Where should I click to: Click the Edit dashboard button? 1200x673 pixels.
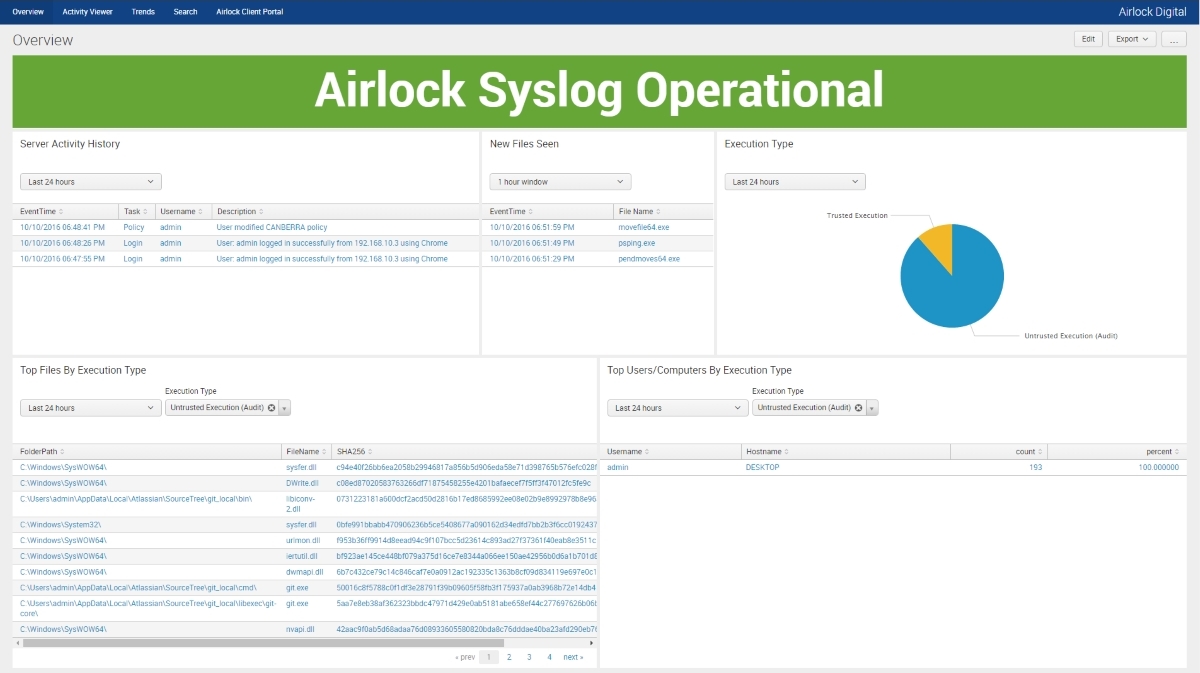[1088, 39]
